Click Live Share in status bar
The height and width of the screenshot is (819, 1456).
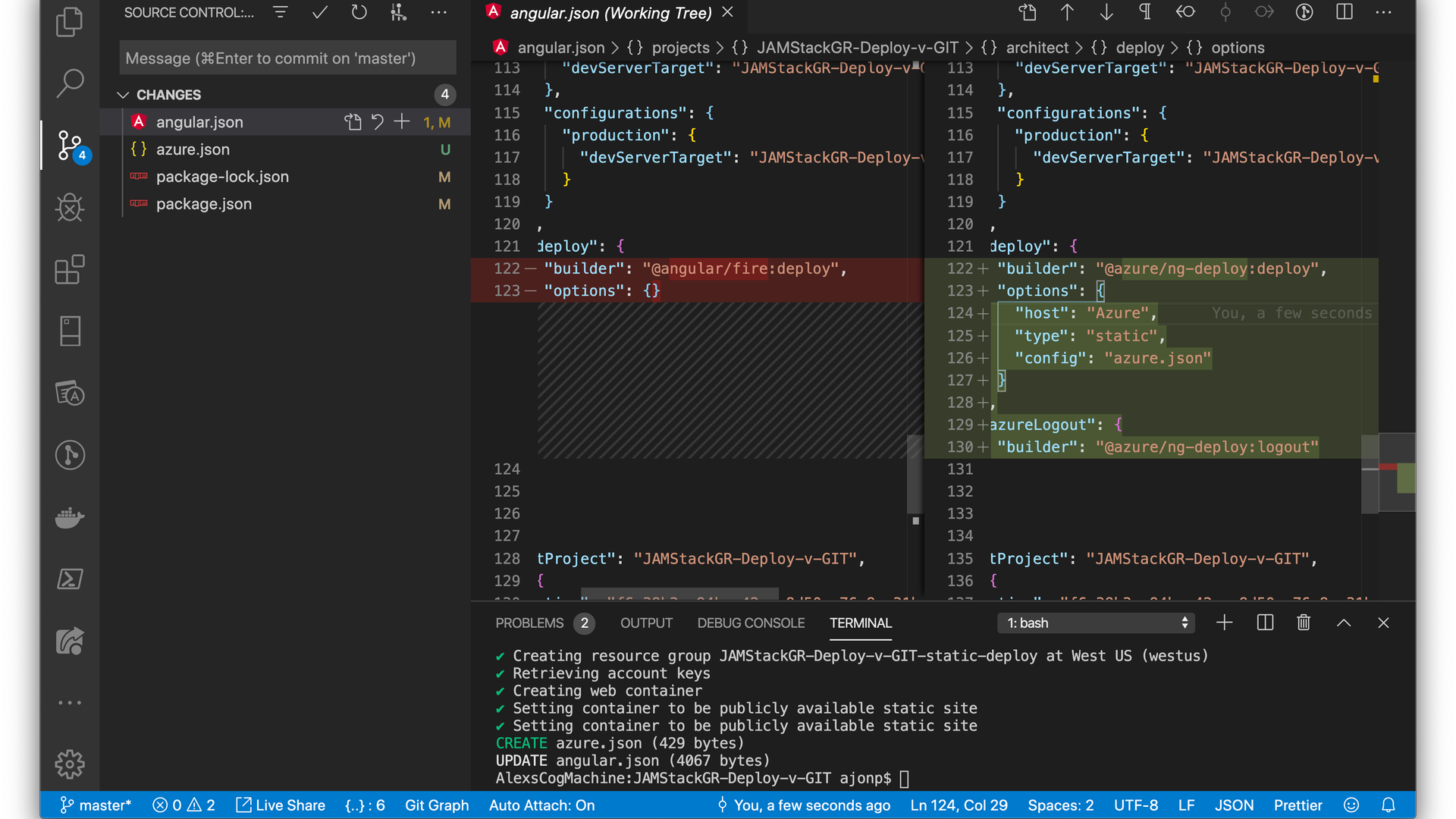click(281, 805)
